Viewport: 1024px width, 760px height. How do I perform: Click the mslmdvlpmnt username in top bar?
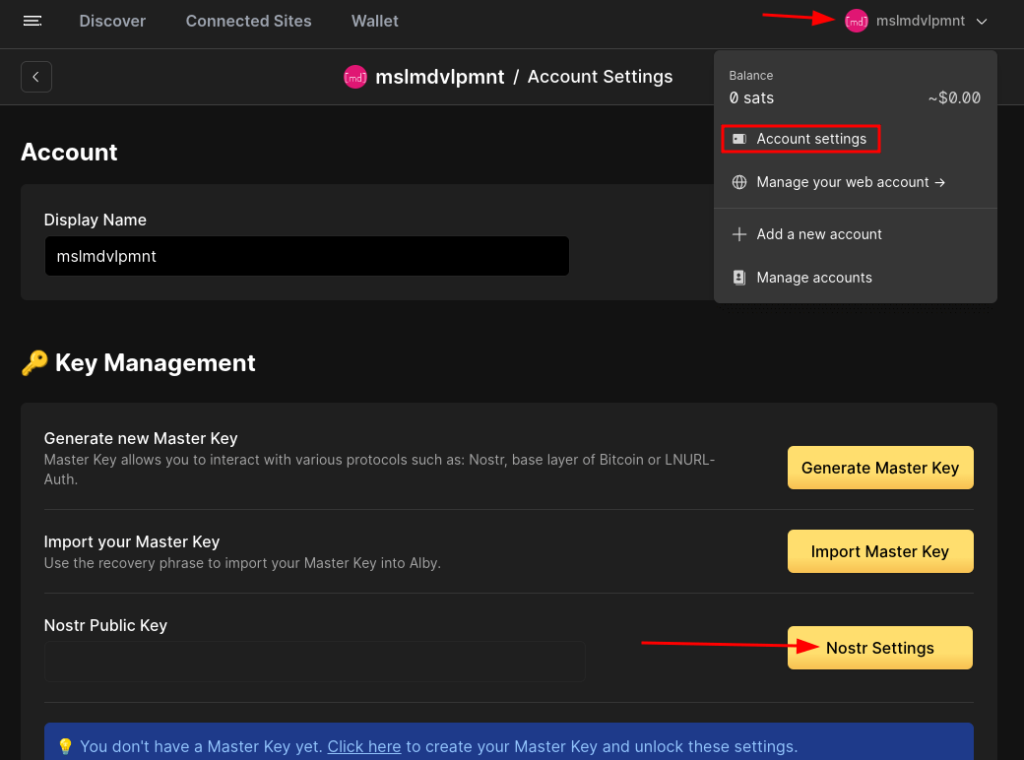[920, 21]
